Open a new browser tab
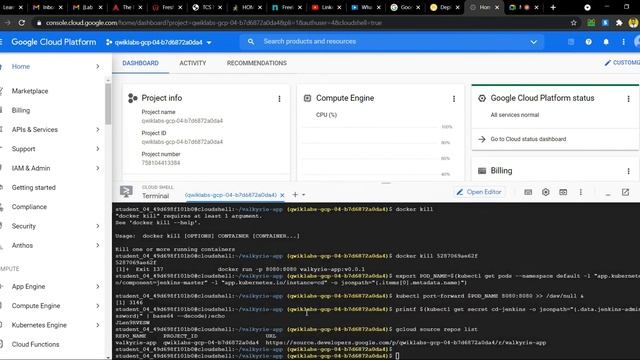Viewport: 640px width, 360px height. (x=553, y=7)
